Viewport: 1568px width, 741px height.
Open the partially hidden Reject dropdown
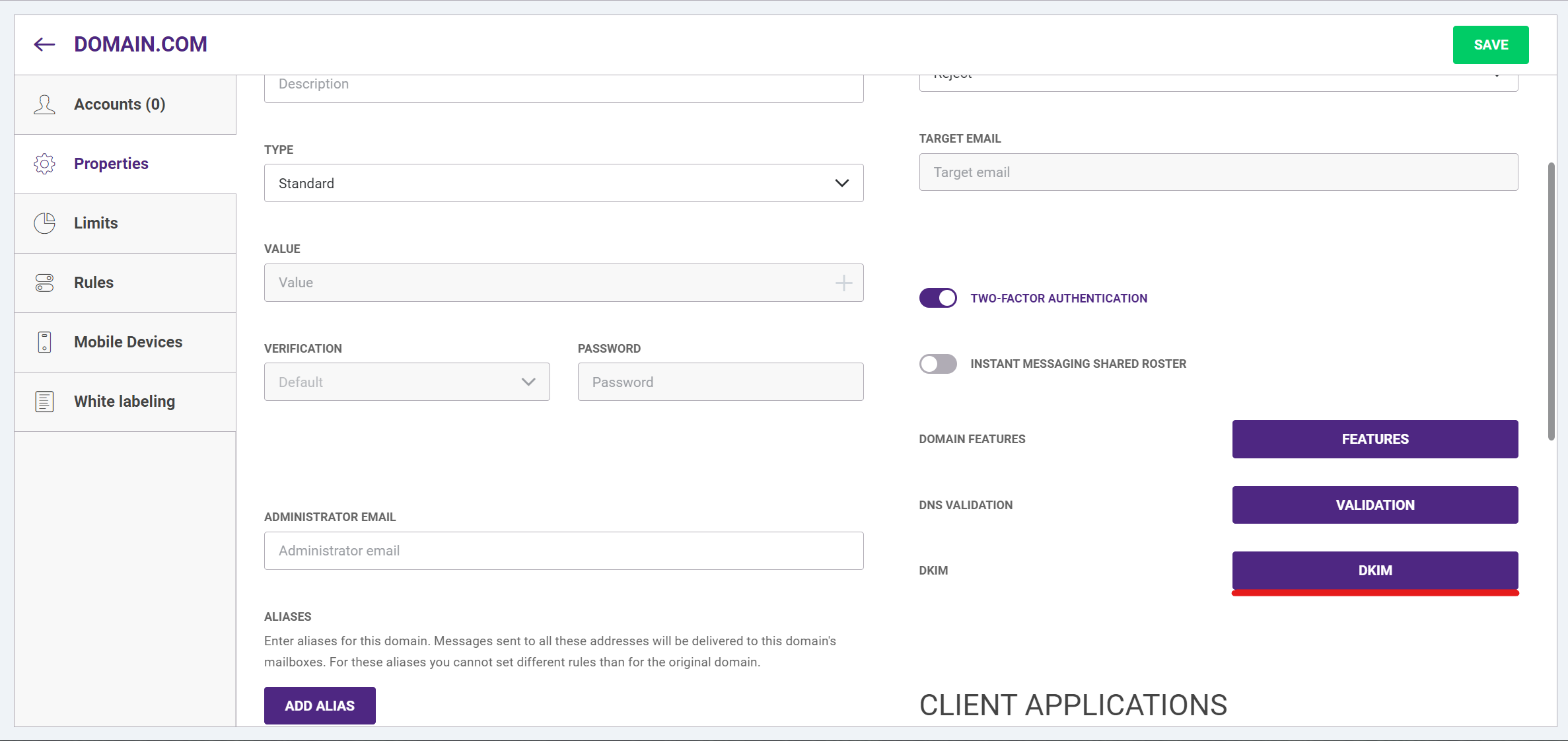point(1218,82)
